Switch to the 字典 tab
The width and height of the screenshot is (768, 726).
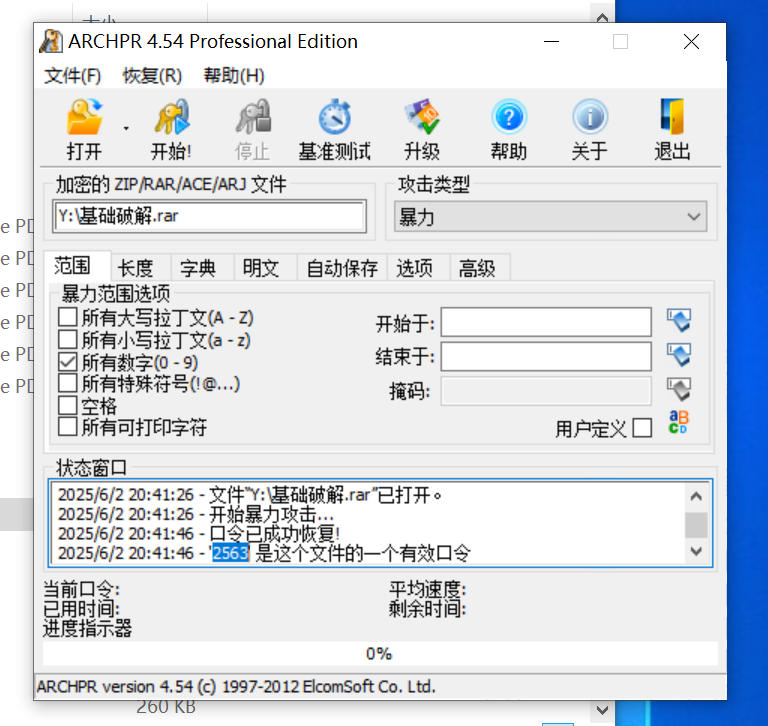tap(197, 267)
